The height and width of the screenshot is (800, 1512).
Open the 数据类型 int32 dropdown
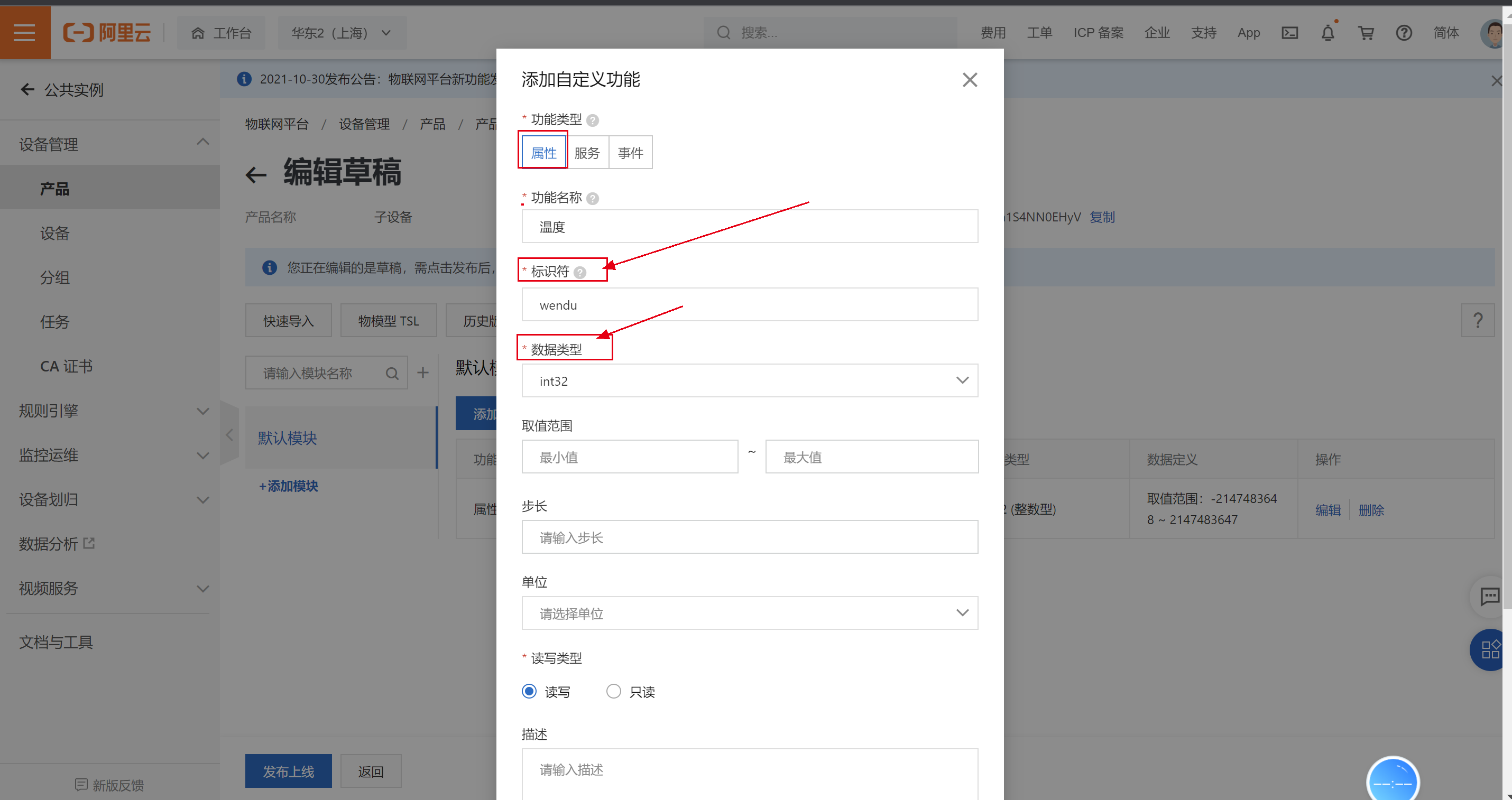[750, 380]
